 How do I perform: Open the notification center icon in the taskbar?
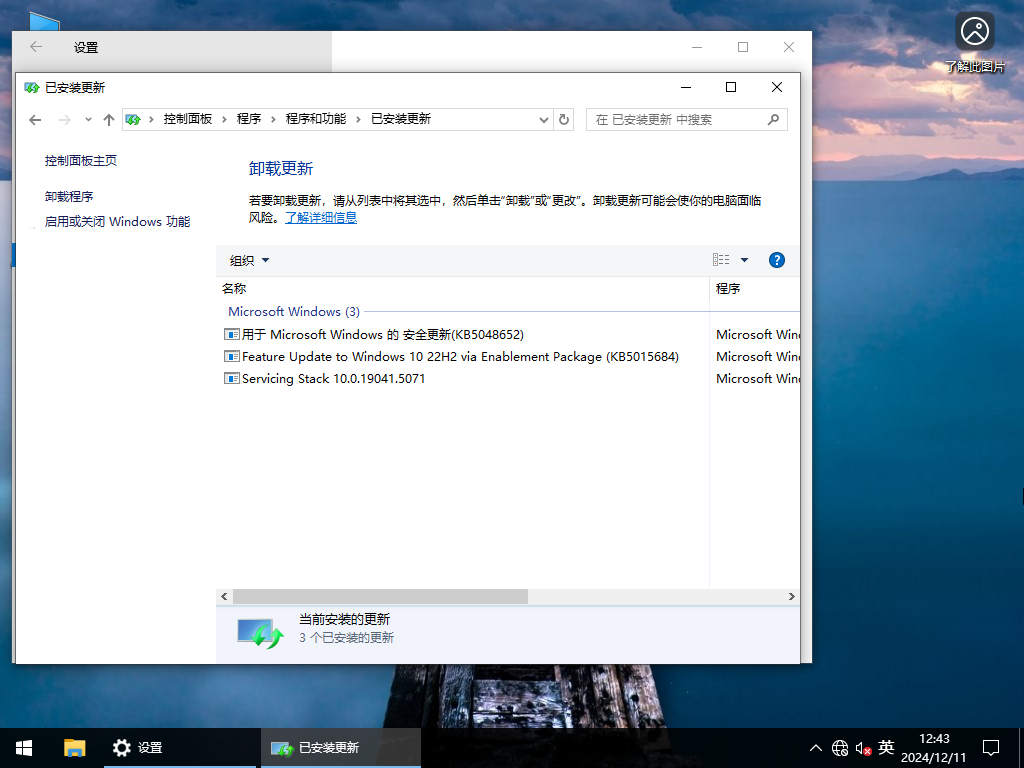(x=990, y=747)
